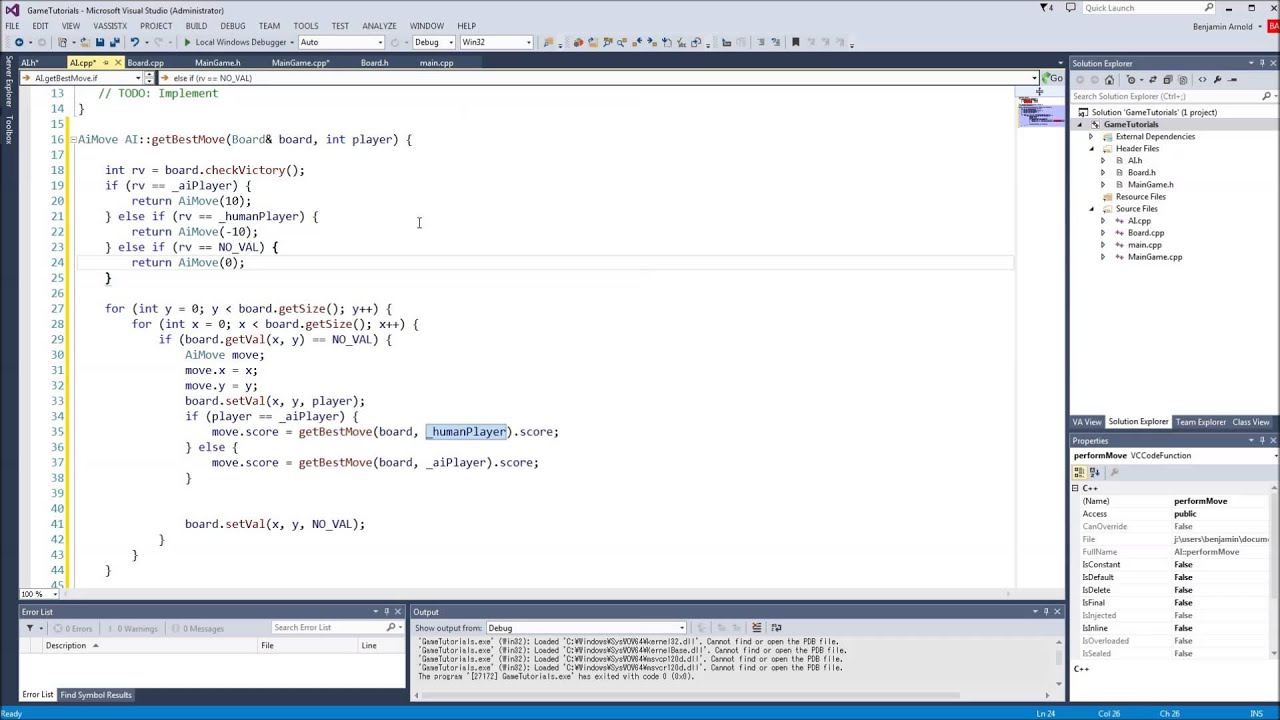
Task: Switch to the Team Explorer tab
Action: pos(1200,422)
